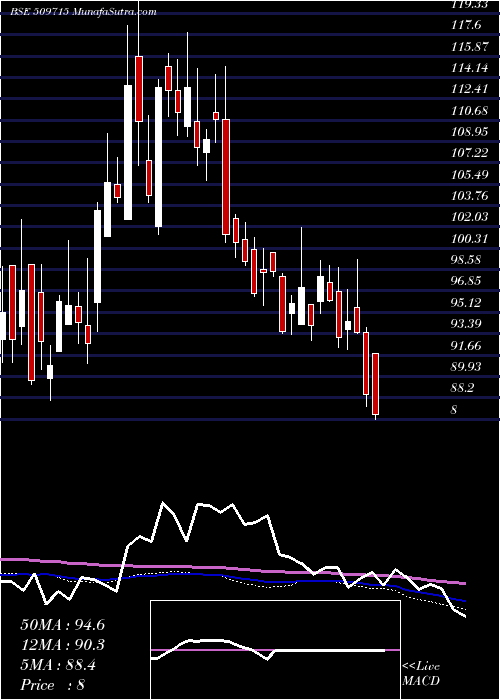Click inside the MACD inset panel

275,650
